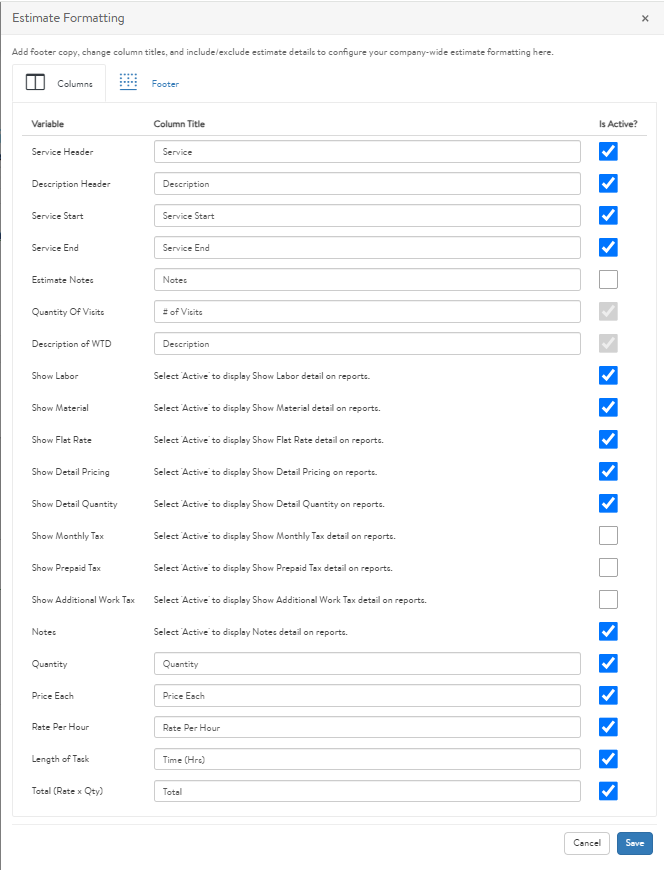
Task: Click the Columns layout icon
Action: pos(36,83)
